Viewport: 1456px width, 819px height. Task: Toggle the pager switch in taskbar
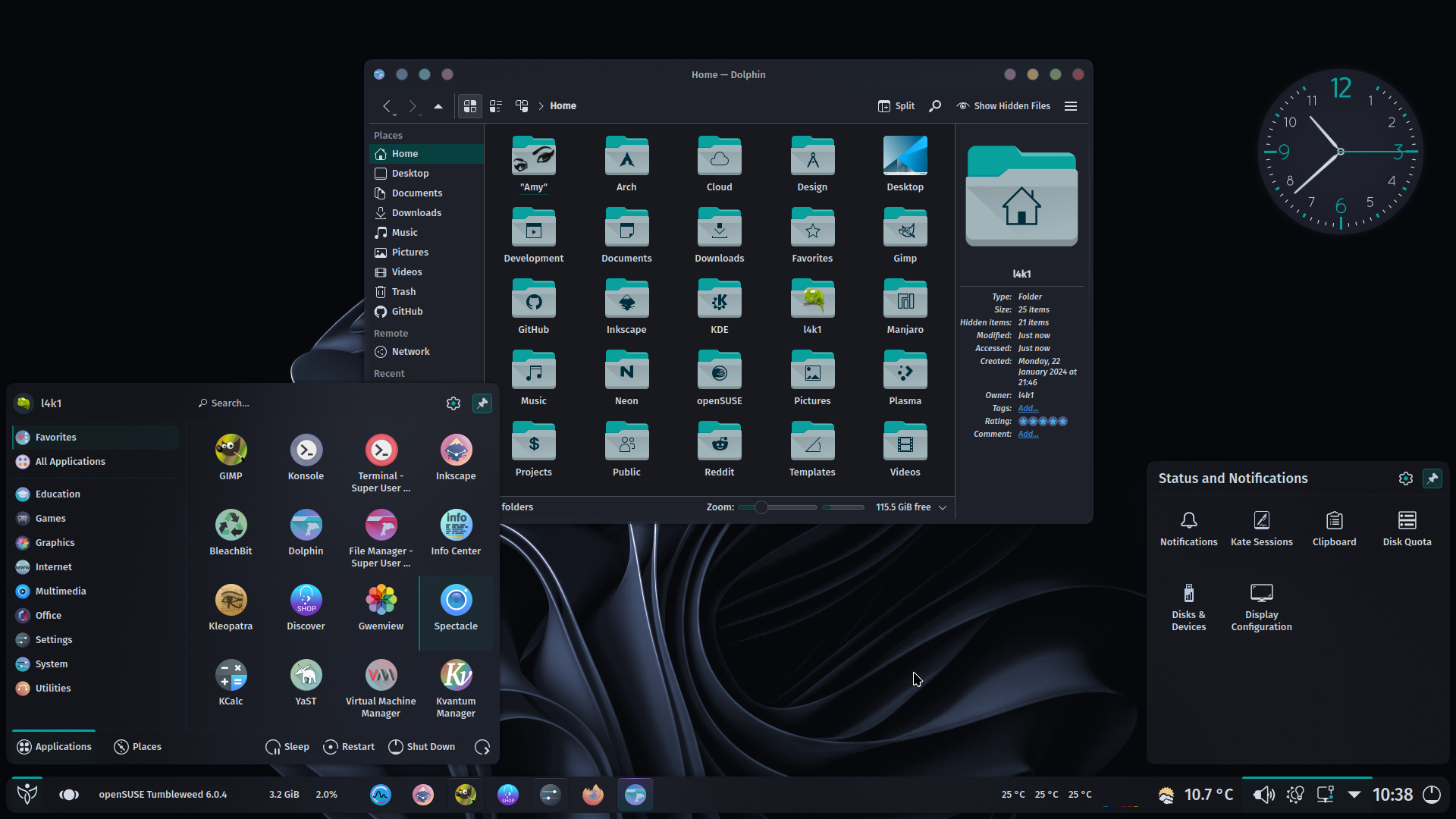click(x=69, y=795)
